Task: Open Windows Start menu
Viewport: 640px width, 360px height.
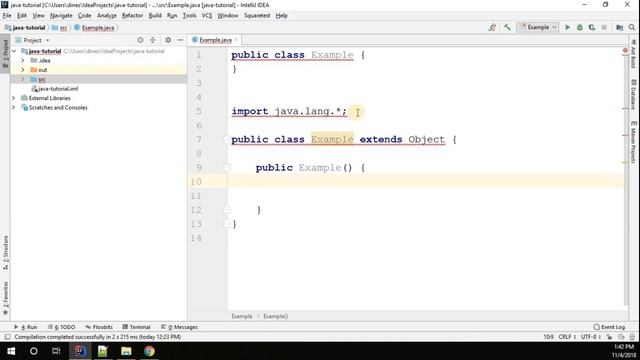Action: [11, 351]
